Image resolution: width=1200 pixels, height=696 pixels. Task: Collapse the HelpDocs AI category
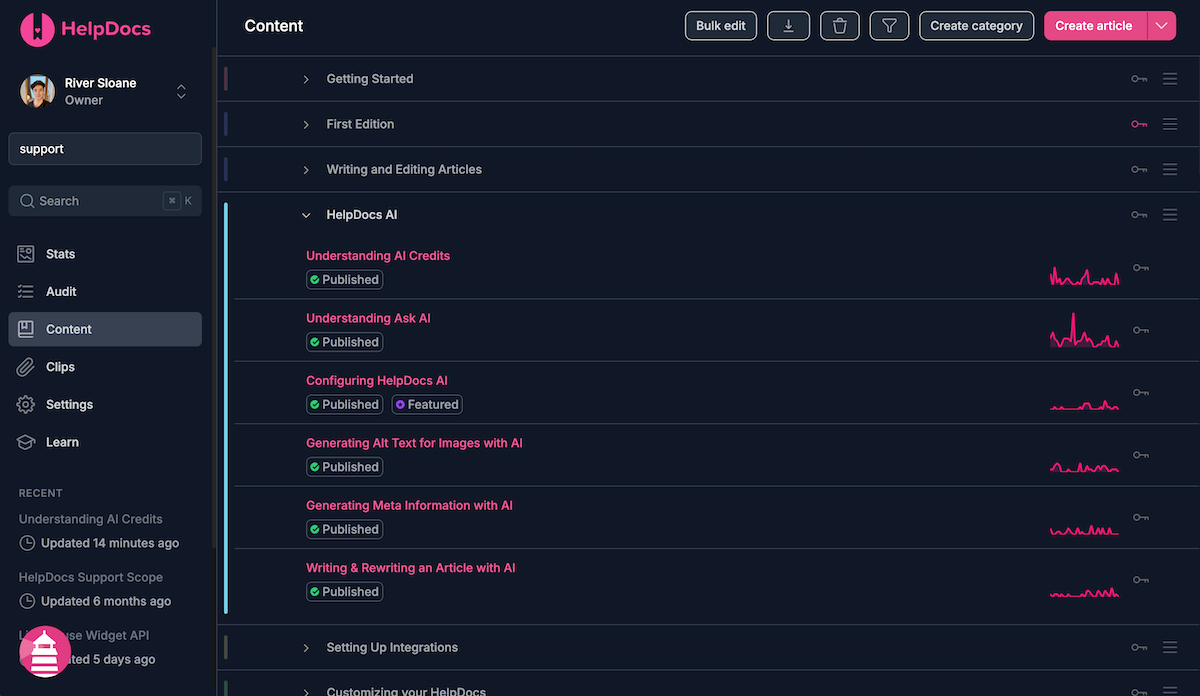306,215
